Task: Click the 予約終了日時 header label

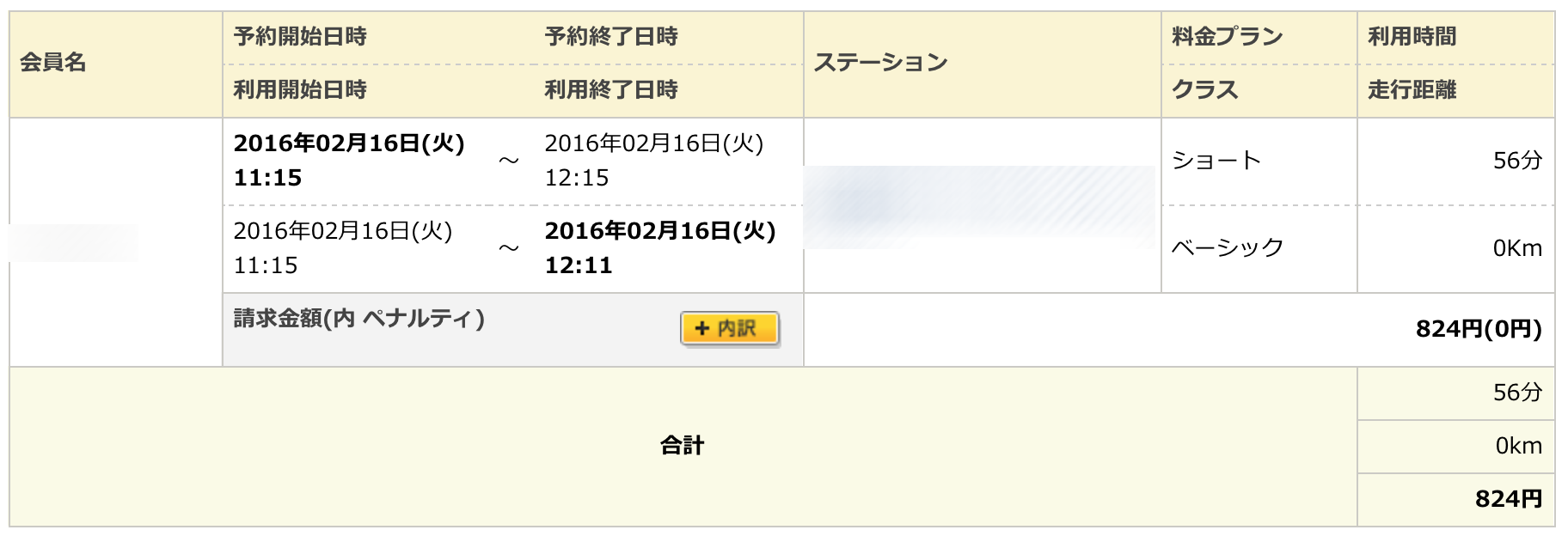Action: pyautogui.click(x=611, y=37)
